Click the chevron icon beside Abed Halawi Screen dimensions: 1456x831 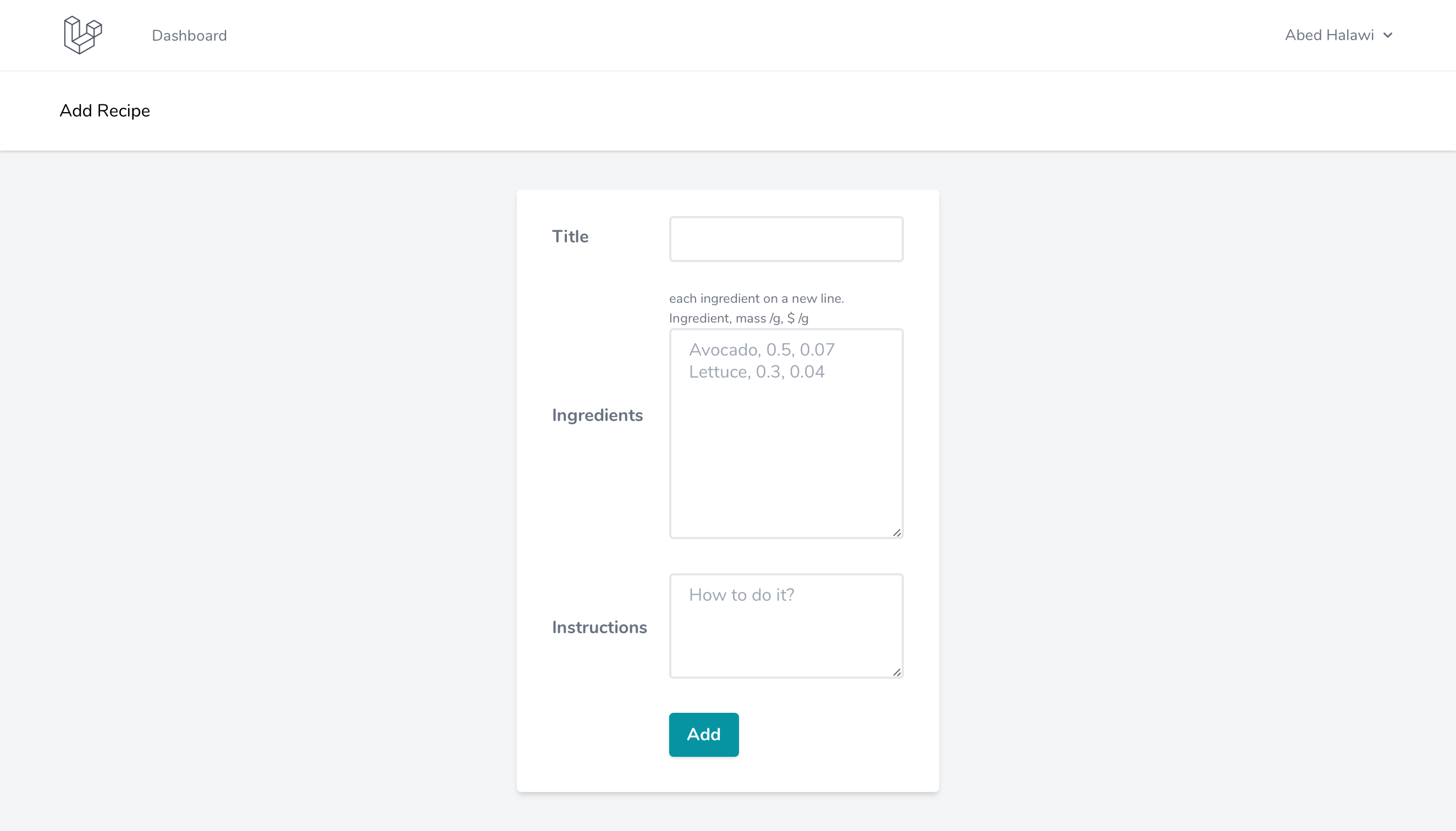(x=1387, y=35)
